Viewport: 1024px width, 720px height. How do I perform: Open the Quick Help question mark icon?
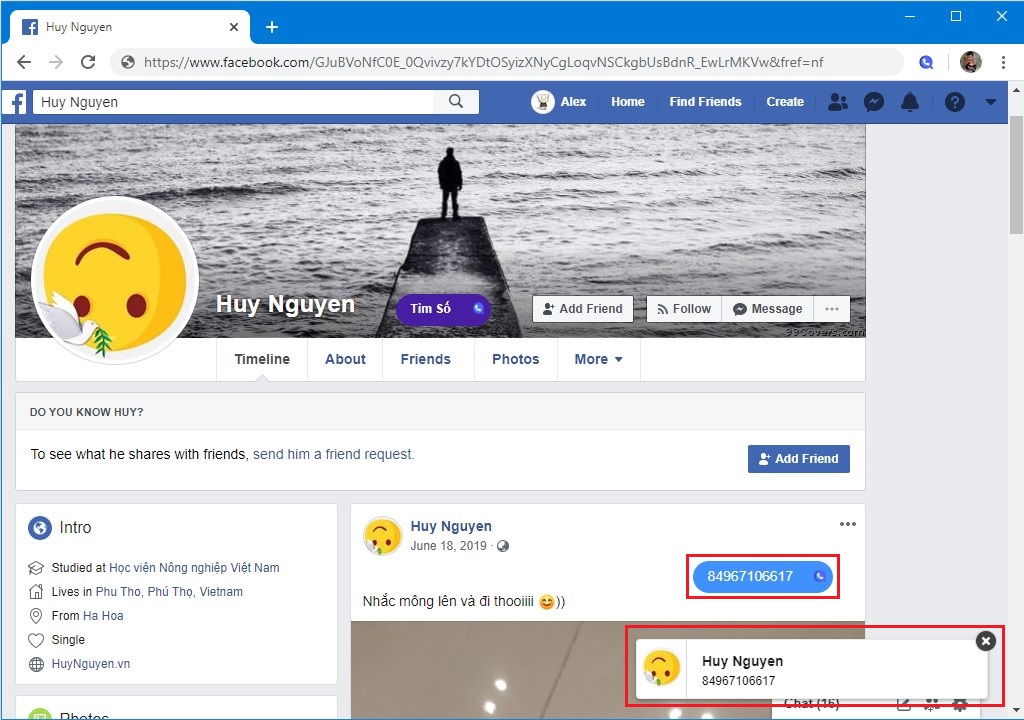coord(955,102)
